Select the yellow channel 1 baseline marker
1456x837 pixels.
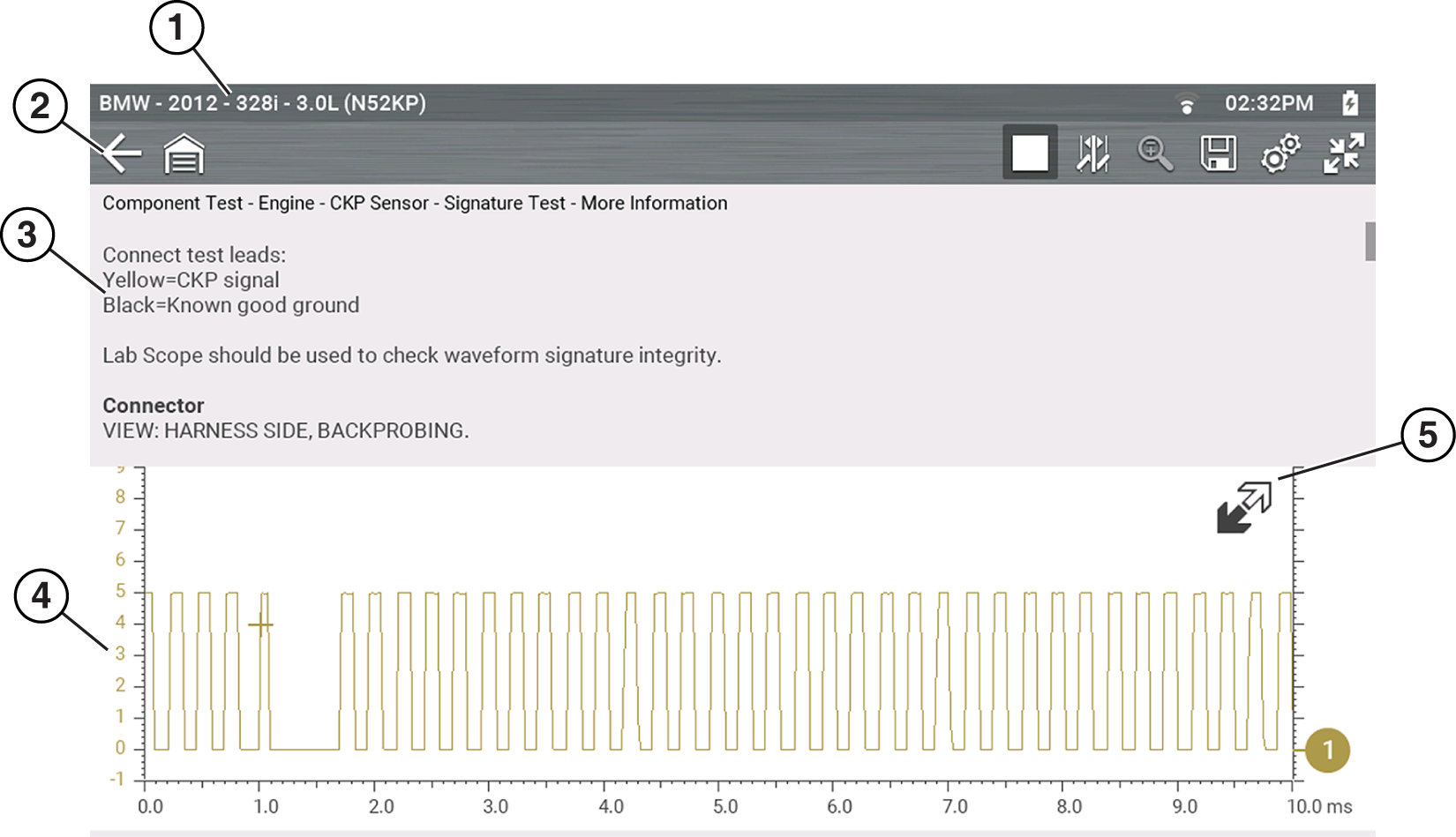point(1326,750)
